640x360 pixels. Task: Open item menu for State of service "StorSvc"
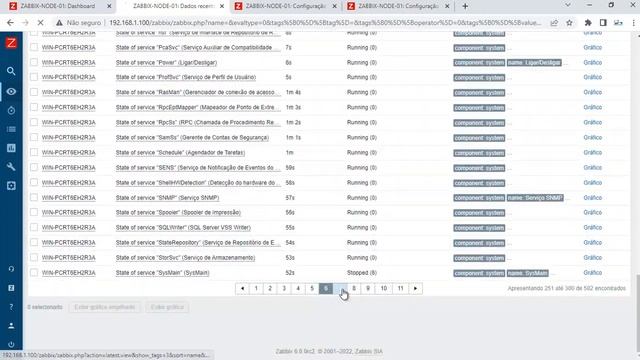(x=185, y=258)
